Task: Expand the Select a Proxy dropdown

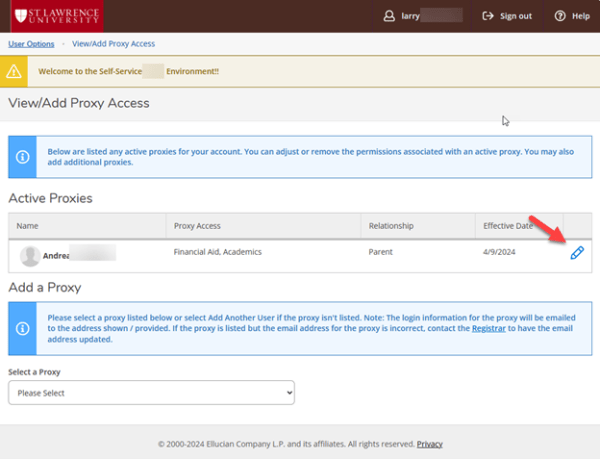Action: pyautogui.click(x=151, y=393)
